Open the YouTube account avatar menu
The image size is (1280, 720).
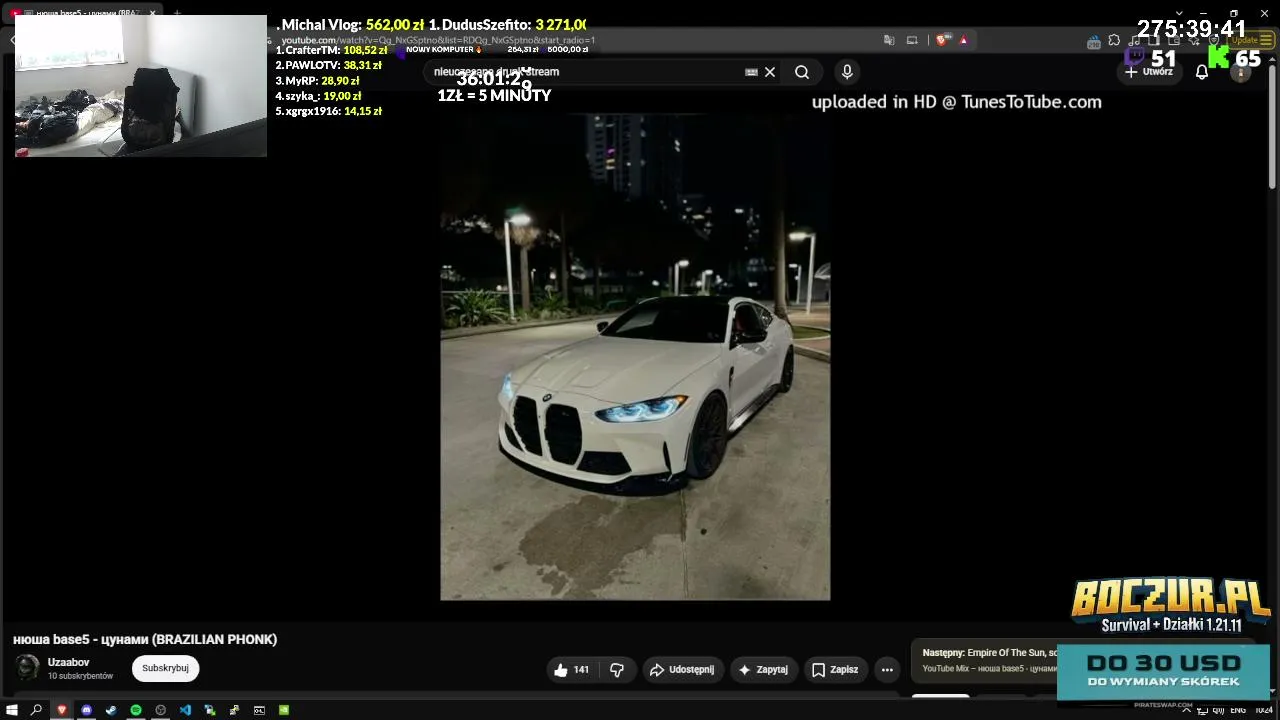[1240, 72]
